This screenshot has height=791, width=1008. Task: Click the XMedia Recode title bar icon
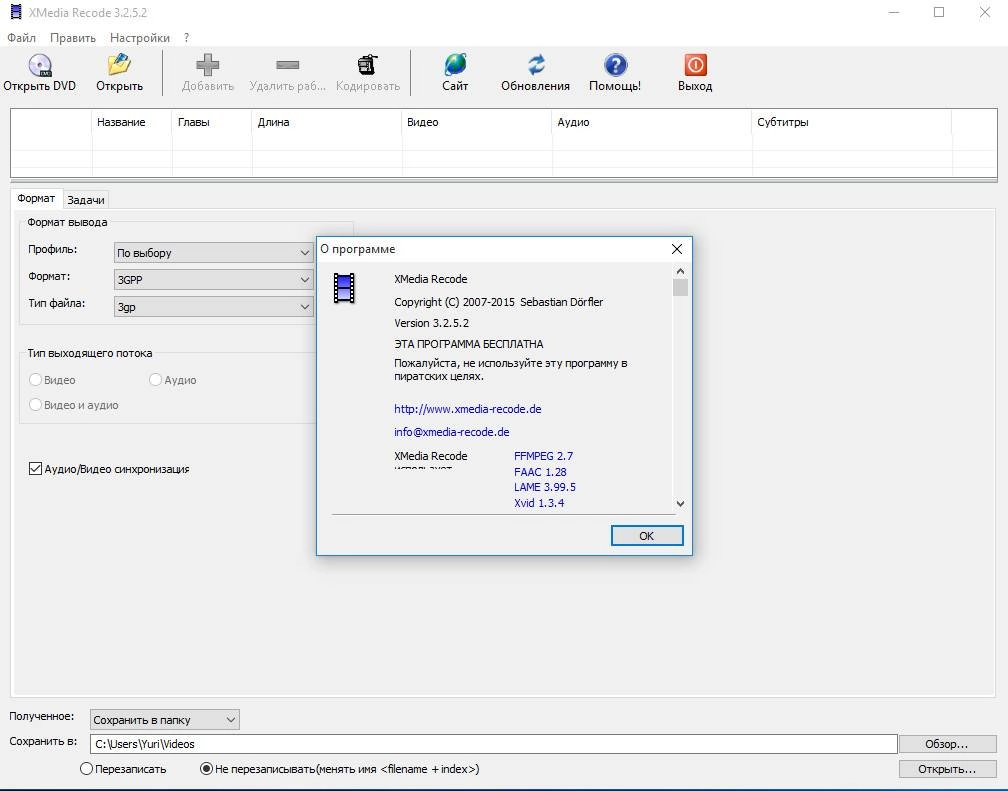[15, 12]
